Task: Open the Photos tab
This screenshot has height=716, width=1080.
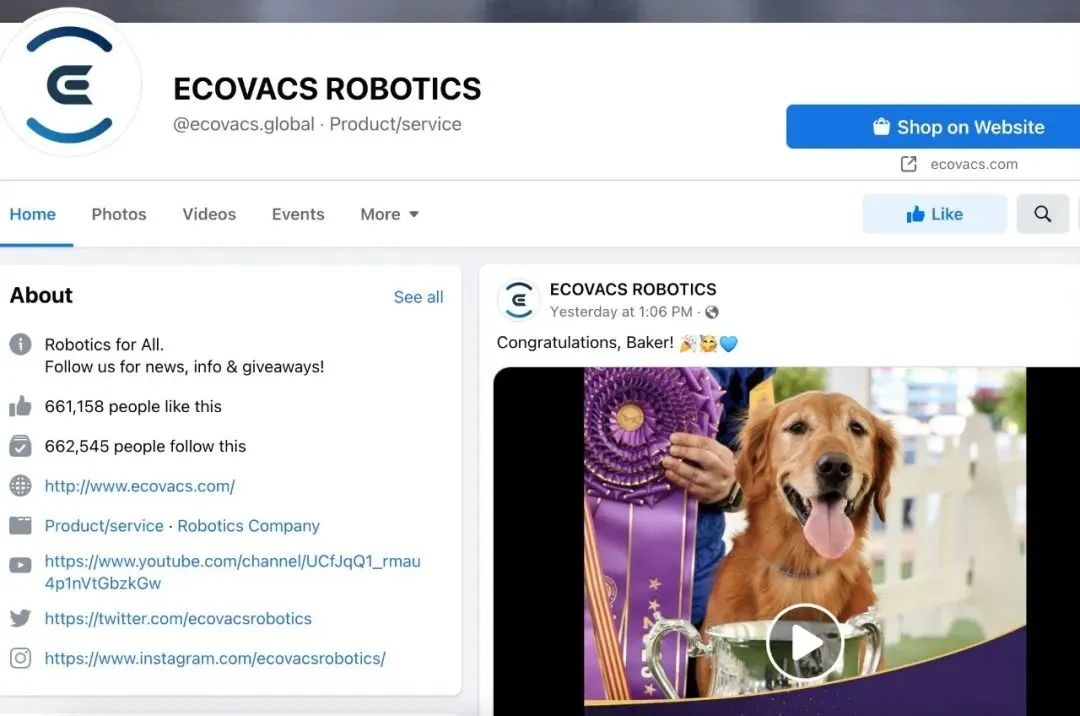Action: click(119, 214)
